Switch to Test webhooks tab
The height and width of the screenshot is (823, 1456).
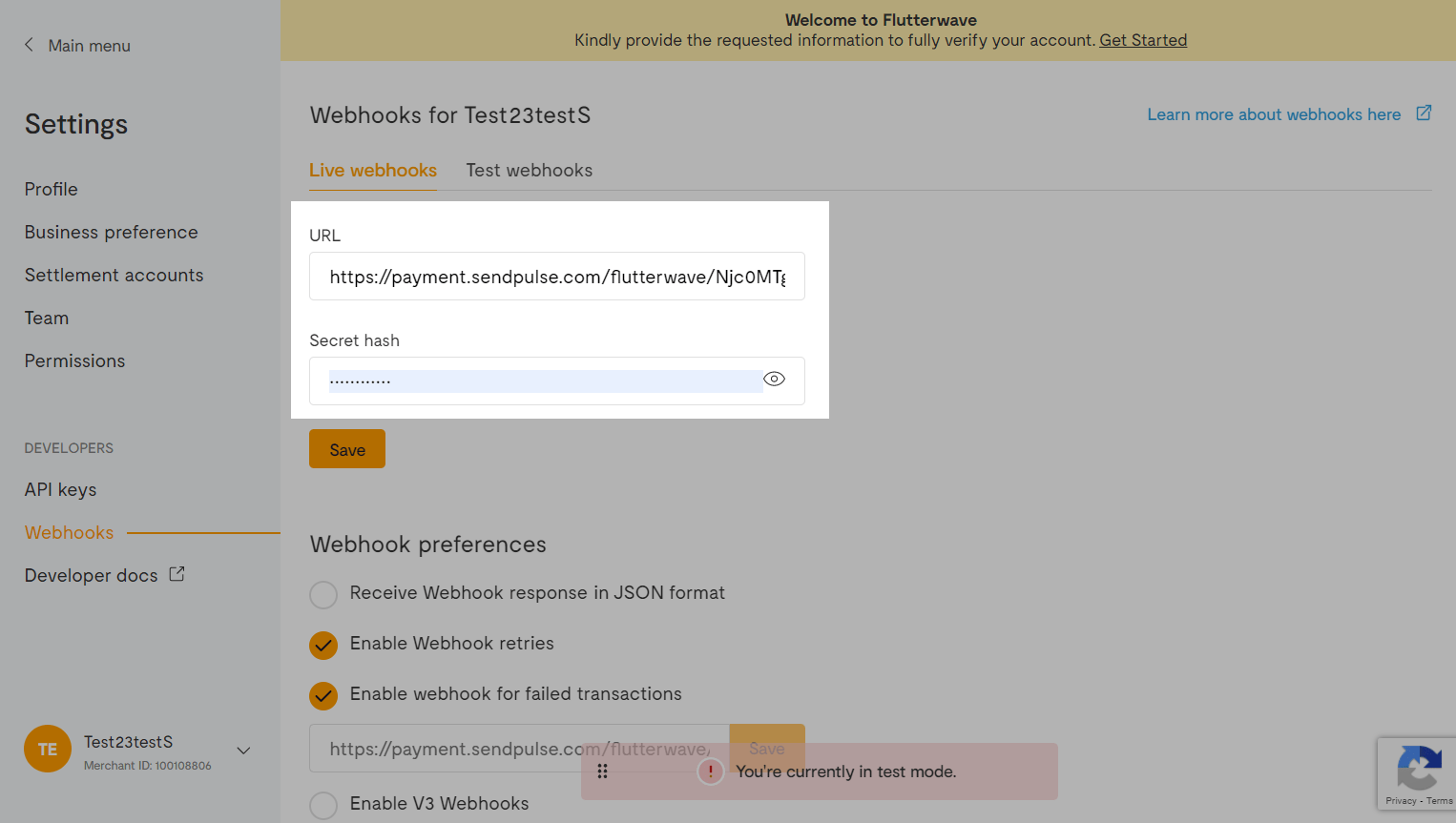point(530,170)
